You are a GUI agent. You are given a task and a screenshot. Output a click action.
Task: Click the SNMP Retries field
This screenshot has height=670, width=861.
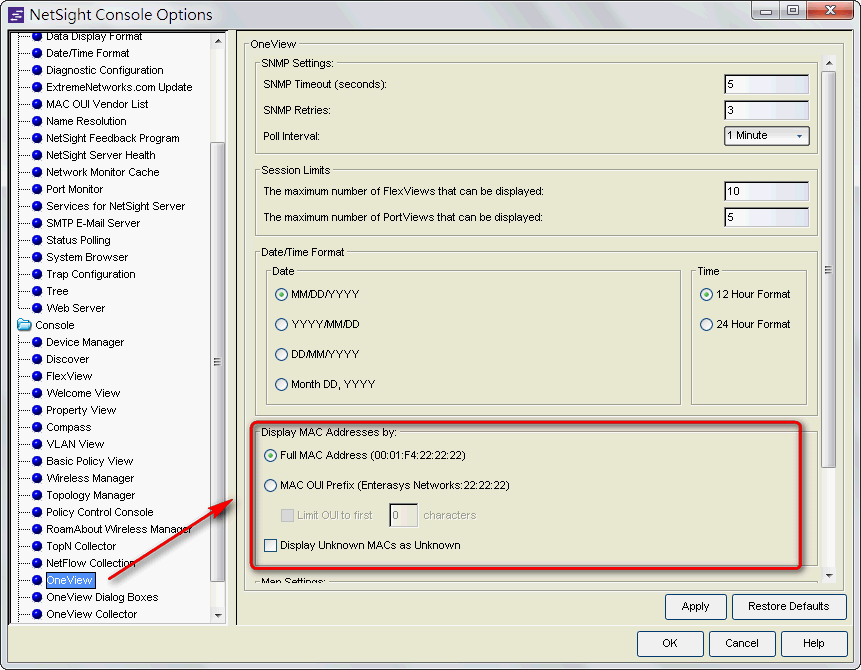(x=767, y=110)
